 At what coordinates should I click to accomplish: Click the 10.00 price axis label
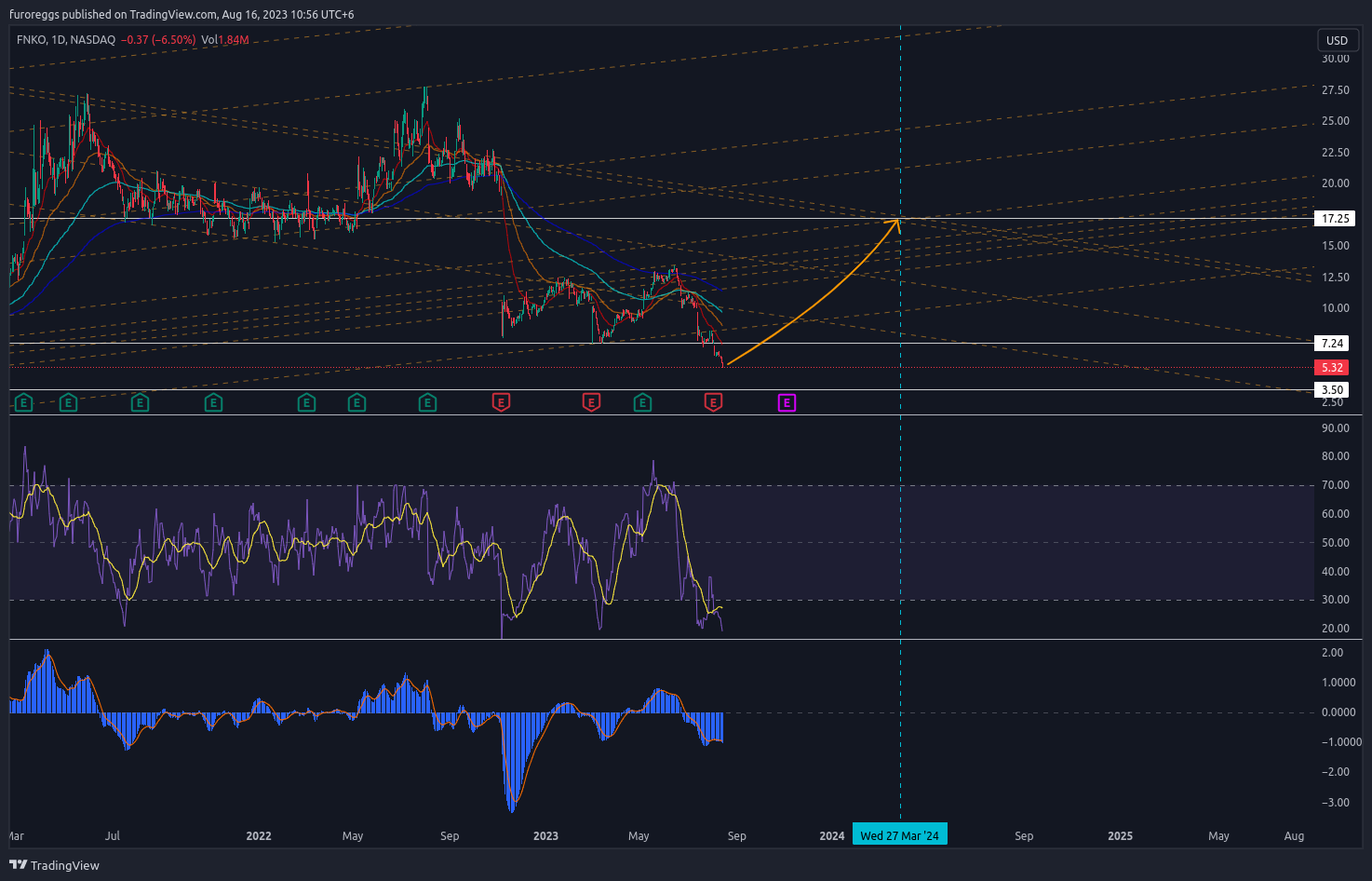1336,308
